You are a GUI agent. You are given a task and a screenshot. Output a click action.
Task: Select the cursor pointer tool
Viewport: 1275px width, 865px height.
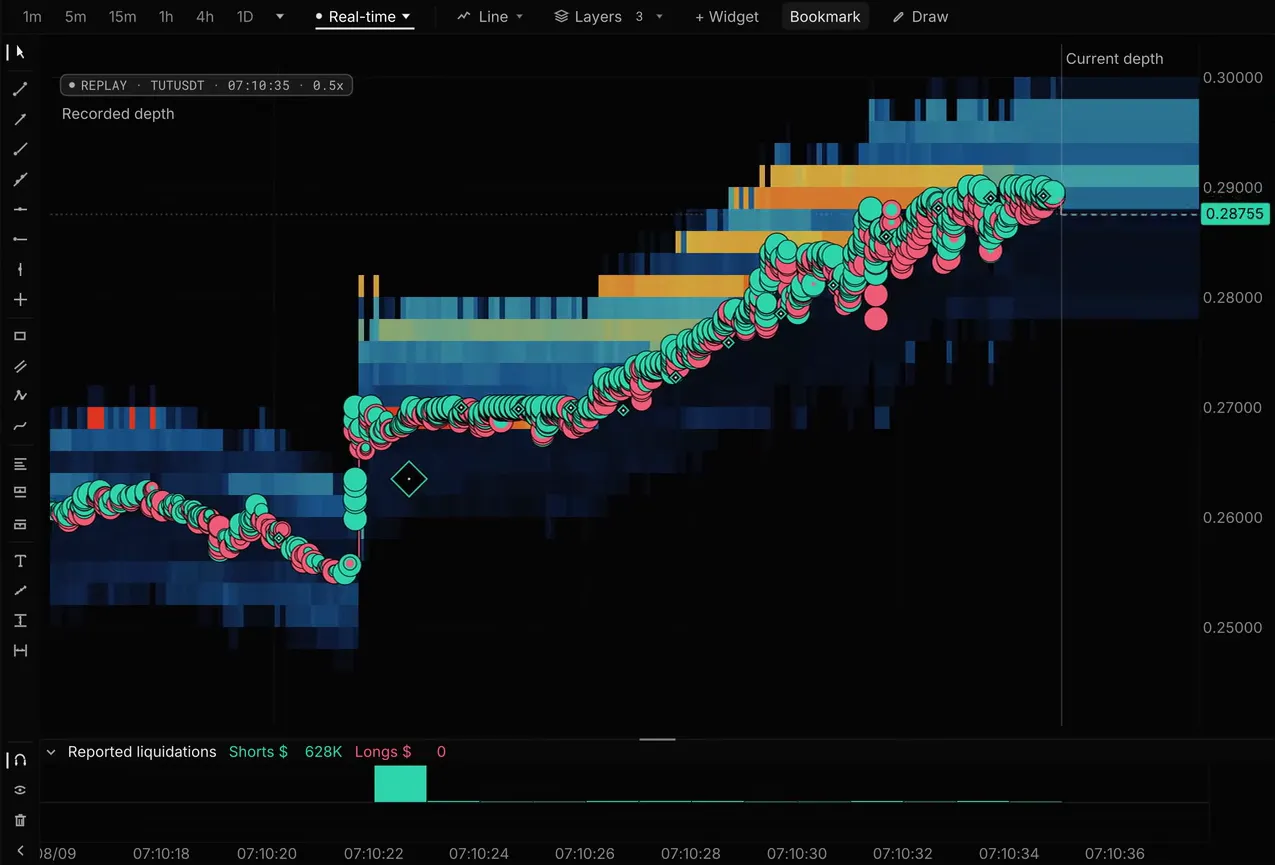[x=20, y=52]
